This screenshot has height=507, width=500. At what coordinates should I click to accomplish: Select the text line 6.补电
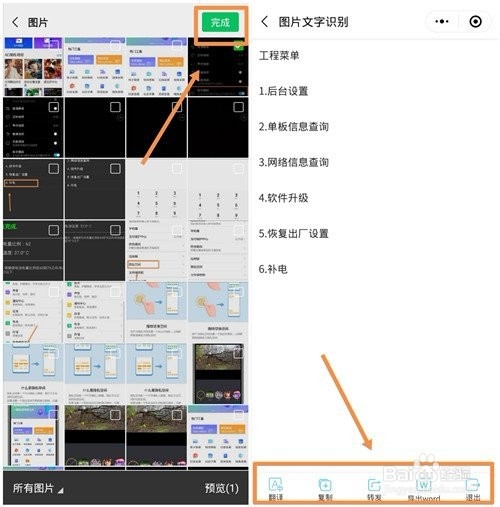[273, 269]
